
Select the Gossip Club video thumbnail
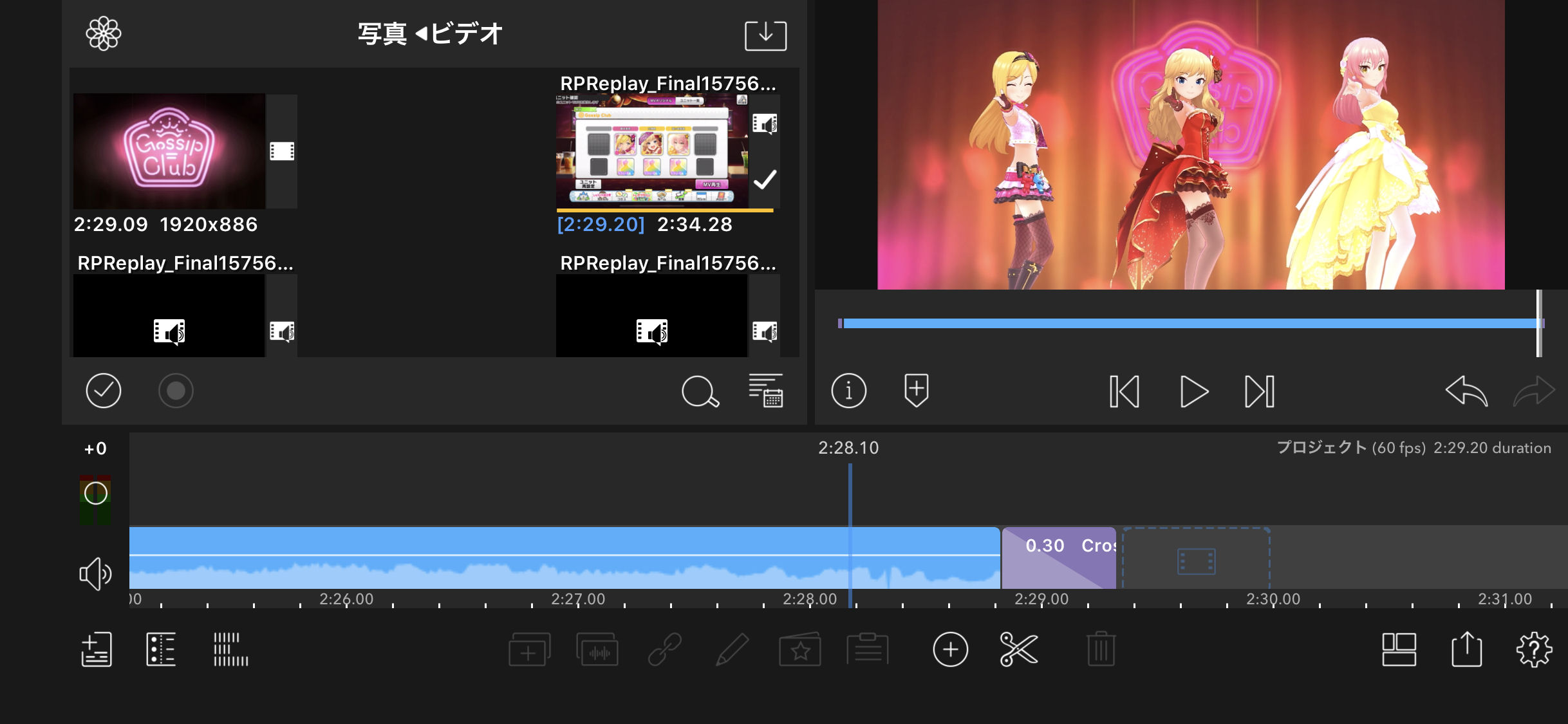[x=169, y=151]
